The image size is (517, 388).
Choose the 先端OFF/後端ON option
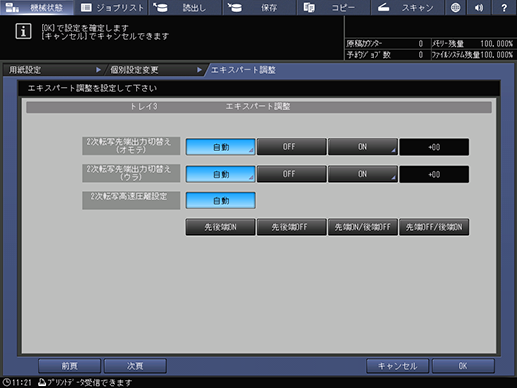434,227
